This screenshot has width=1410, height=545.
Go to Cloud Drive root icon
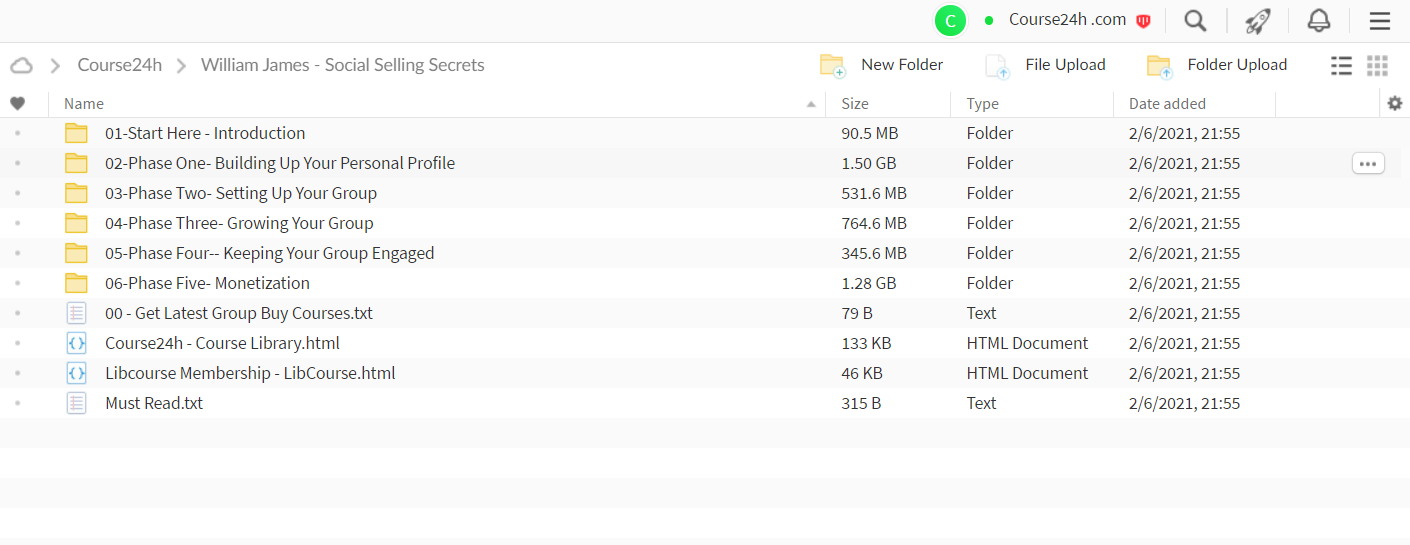coord(21,65)
